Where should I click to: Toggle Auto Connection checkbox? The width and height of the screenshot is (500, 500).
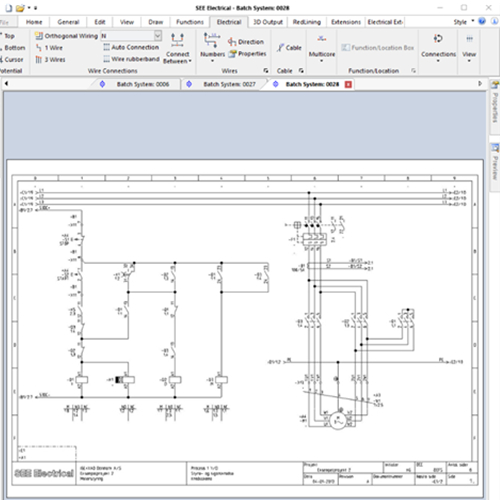107,47
